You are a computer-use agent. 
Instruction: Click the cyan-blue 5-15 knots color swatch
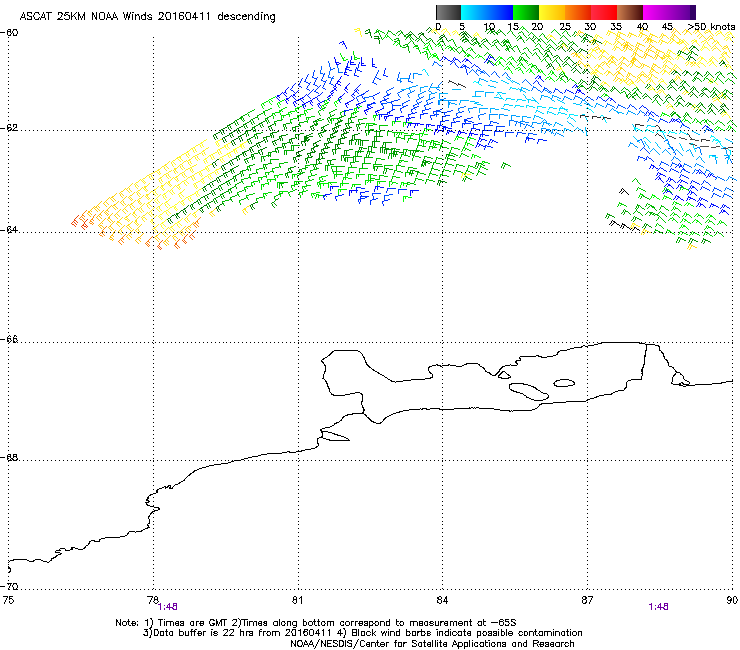tap(487, 12)
